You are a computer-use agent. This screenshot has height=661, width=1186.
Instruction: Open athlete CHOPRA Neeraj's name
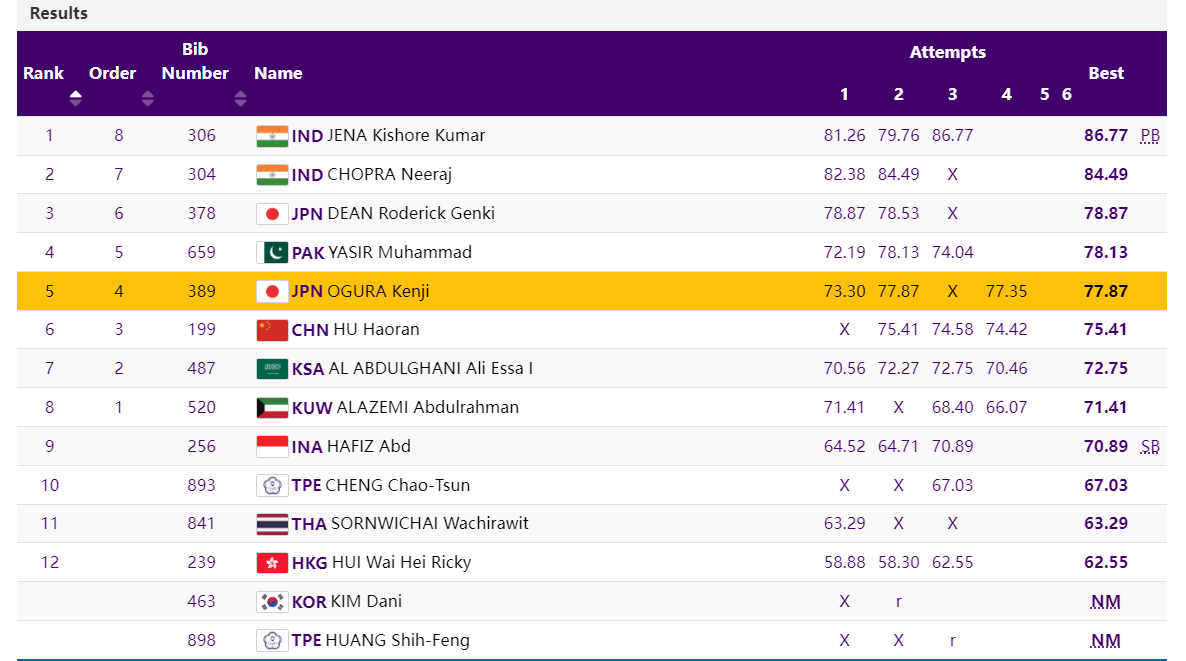(x=389, y=175)
